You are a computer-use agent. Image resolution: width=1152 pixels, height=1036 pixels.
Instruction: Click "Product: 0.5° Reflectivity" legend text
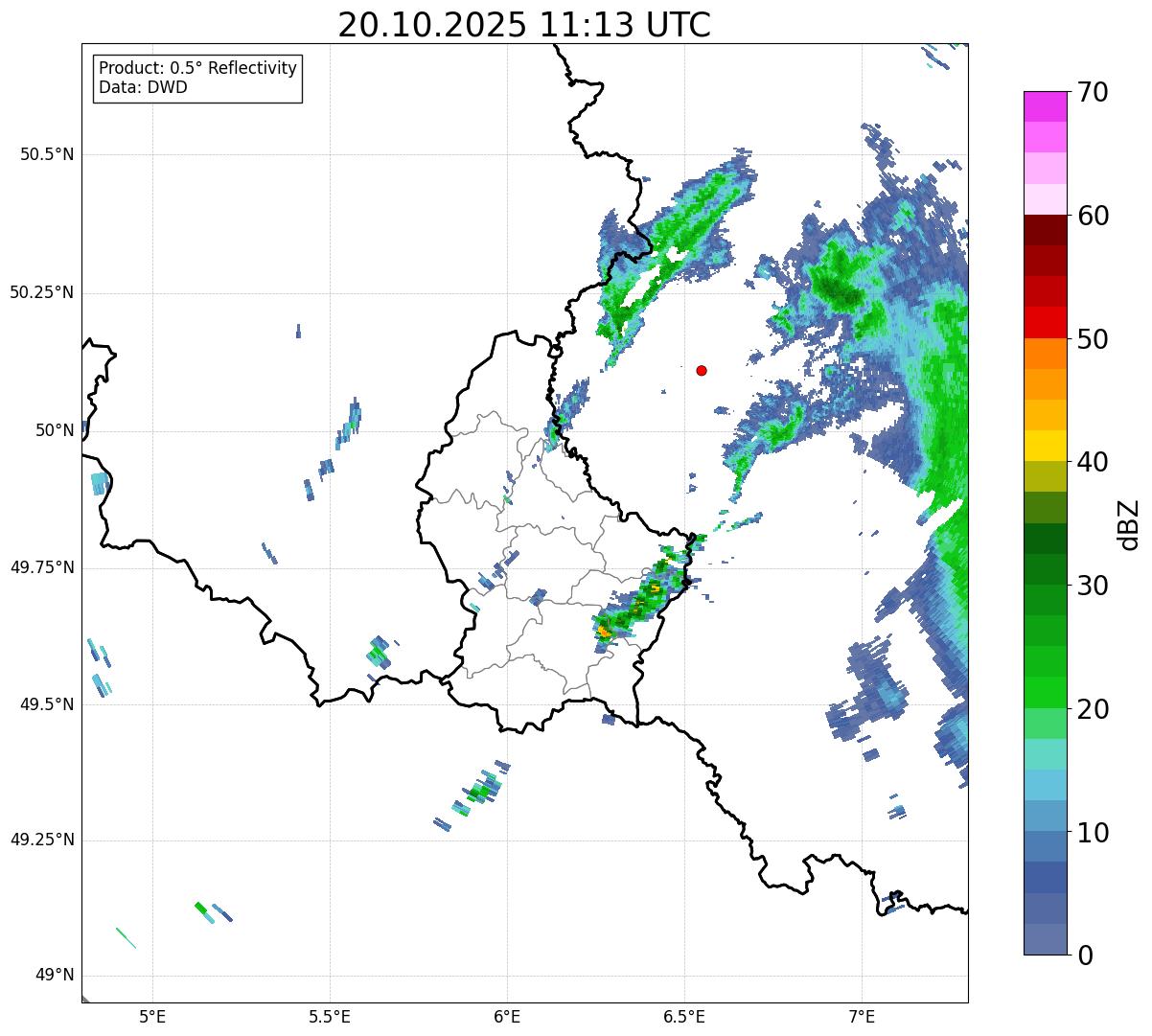(x=197, y=69)
